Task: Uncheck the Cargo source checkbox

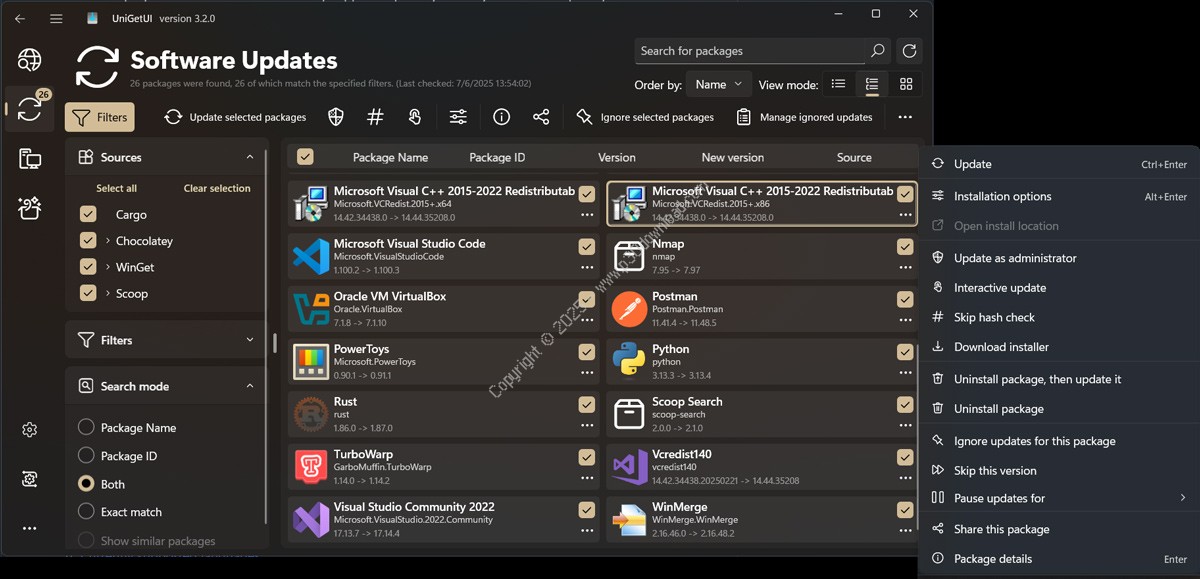Action: pyautogui.click(x=88, y=214)
